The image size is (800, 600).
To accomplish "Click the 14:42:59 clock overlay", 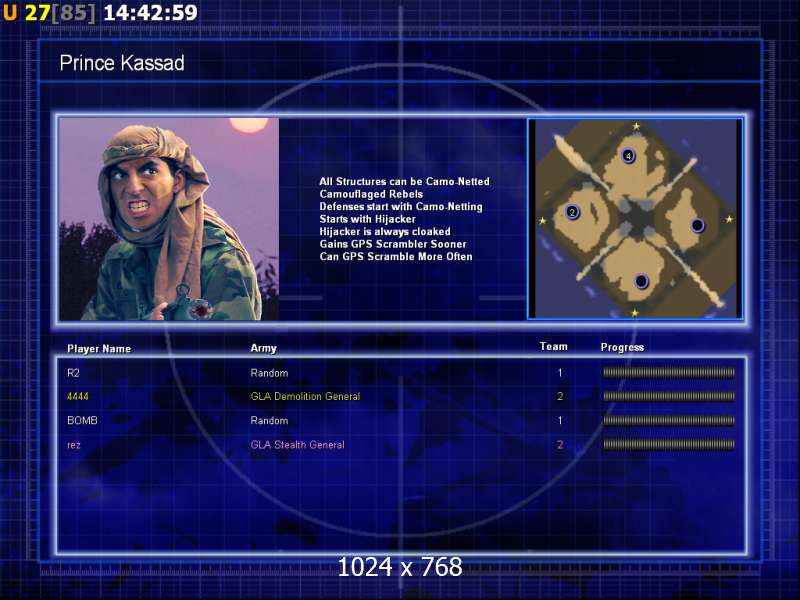I will click(x=150, y=13).
